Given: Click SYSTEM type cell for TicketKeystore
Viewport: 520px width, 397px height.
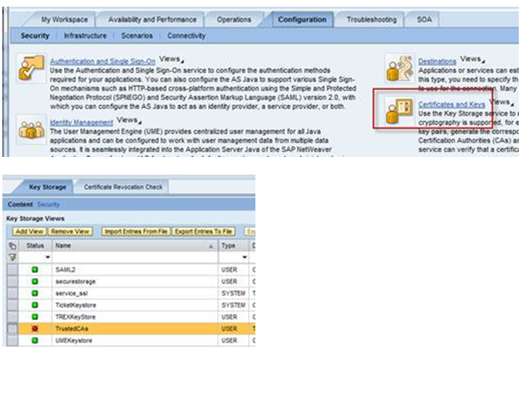Looking at the screenshot, I should pos(233,305).
